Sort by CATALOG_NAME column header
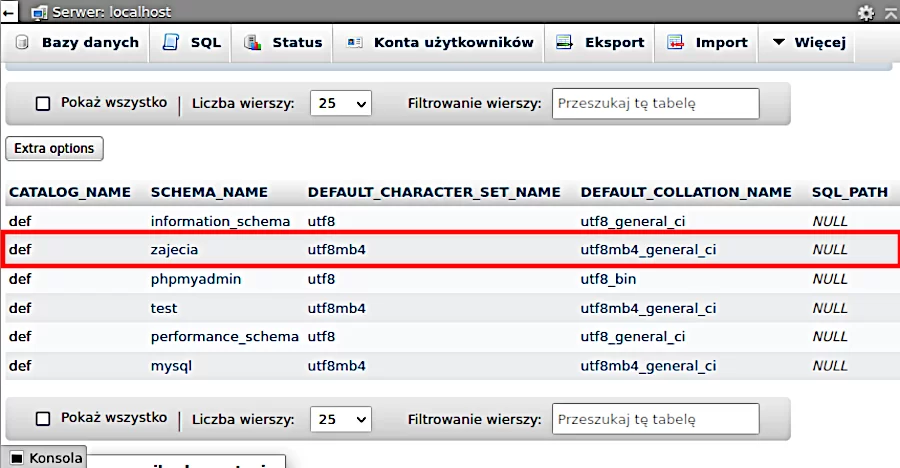Image resolution: width=900 pixels, height=468 pixels. click(70, 192)
